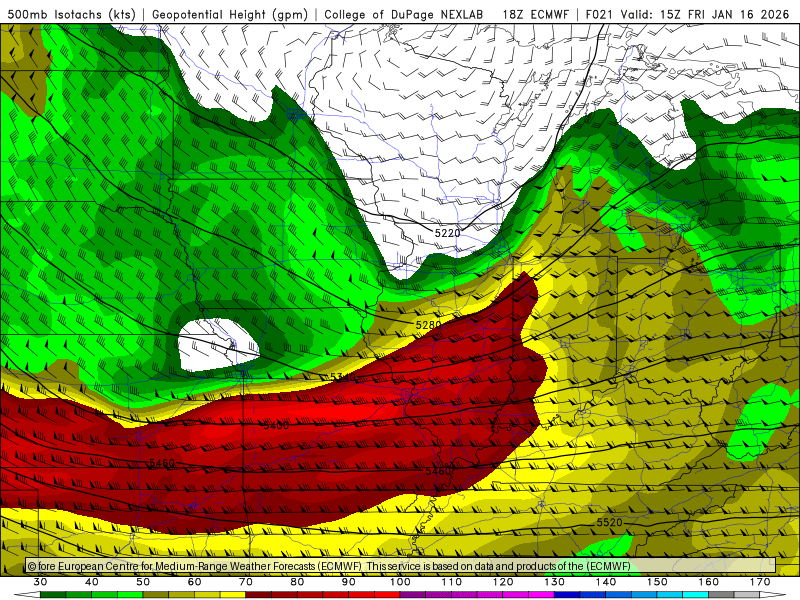The height and width of the screenshot is (600, 800).
Task: Click the 60 knots legend value
Action: click(x=194, y=582)
